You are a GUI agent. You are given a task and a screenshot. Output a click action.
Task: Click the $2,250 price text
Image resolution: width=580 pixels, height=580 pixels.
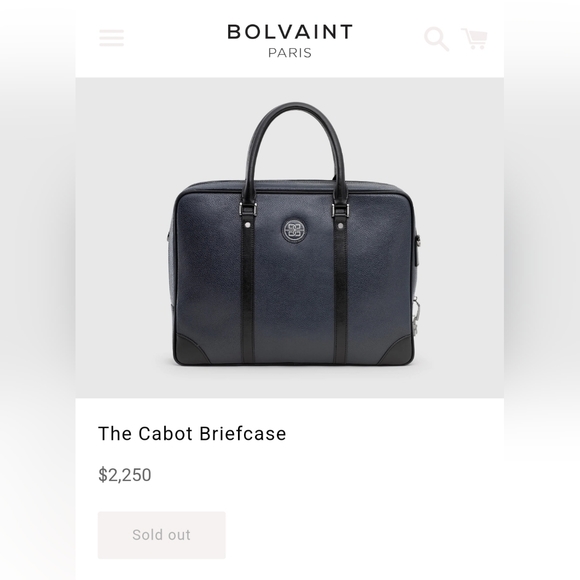(x=125, y=475)
